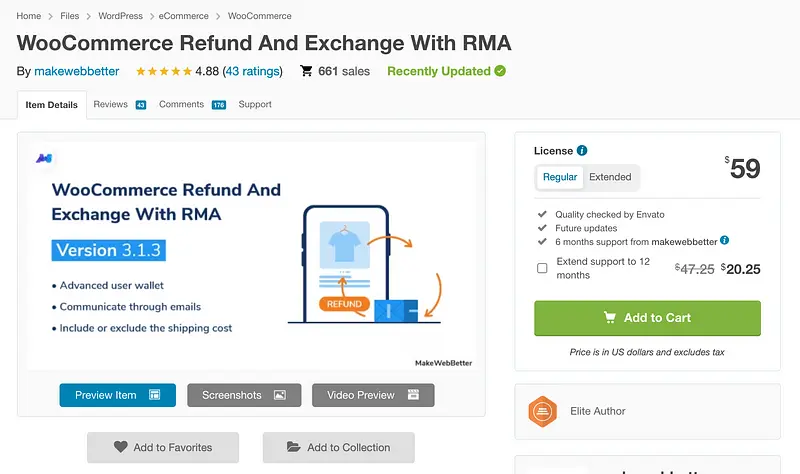
Task: Click the Reviews count badge 43
Action: 140,105
